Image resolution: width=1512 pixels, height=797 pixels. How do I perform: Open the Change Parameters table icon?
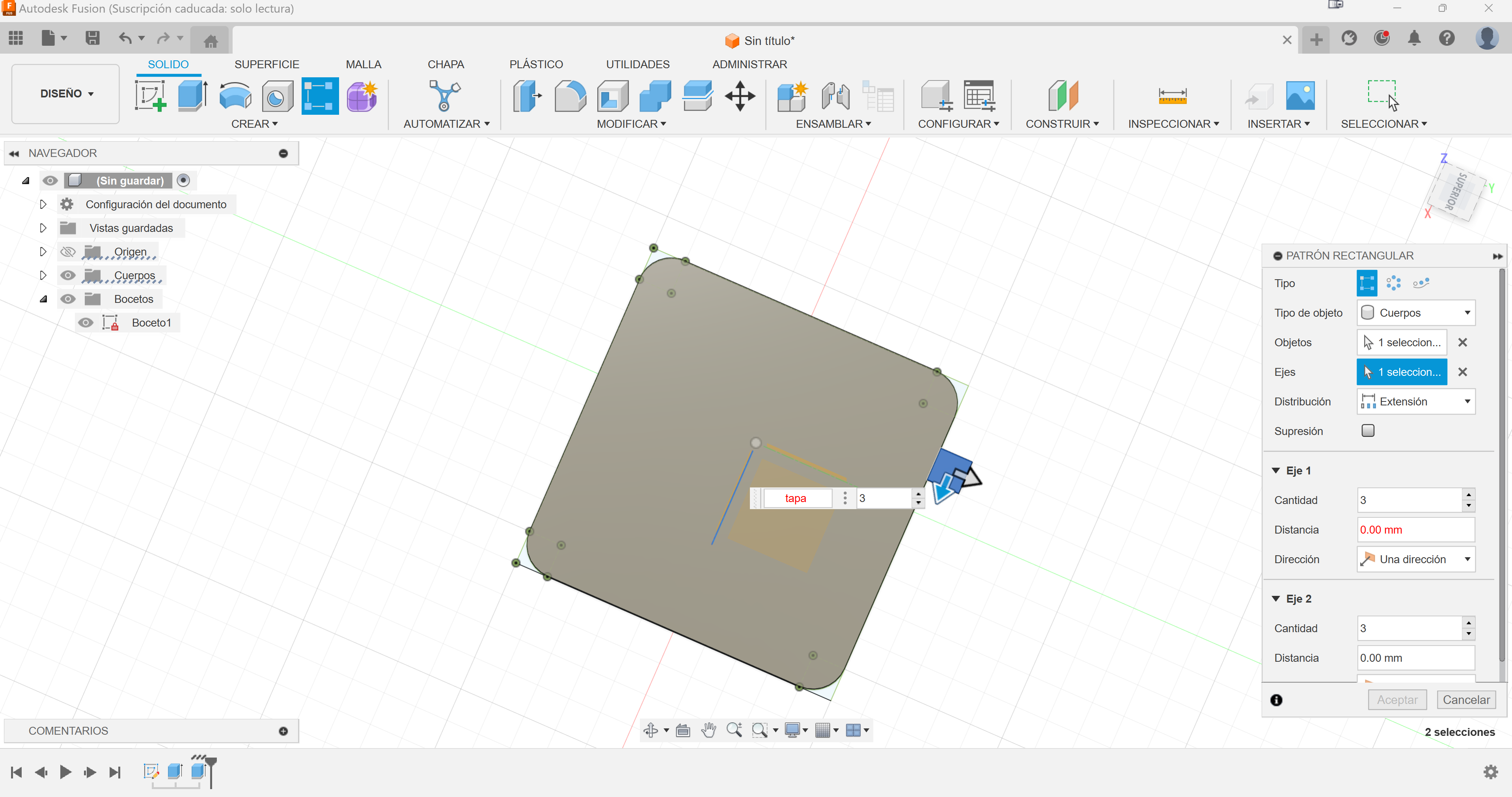(979, 96)
